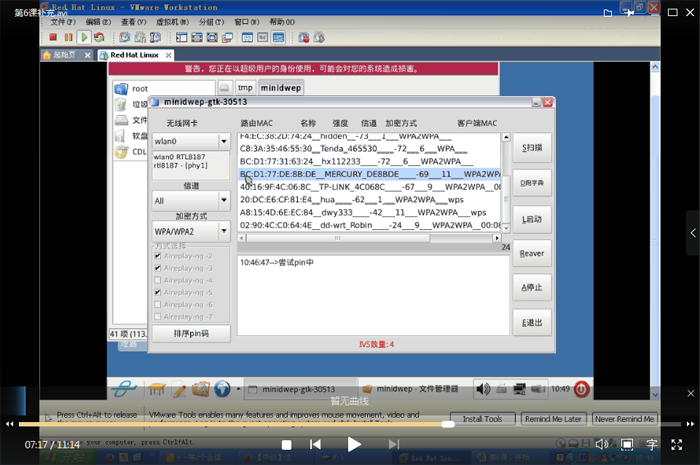Open the pencil text editor icon in the taskbar

[179, 389]
